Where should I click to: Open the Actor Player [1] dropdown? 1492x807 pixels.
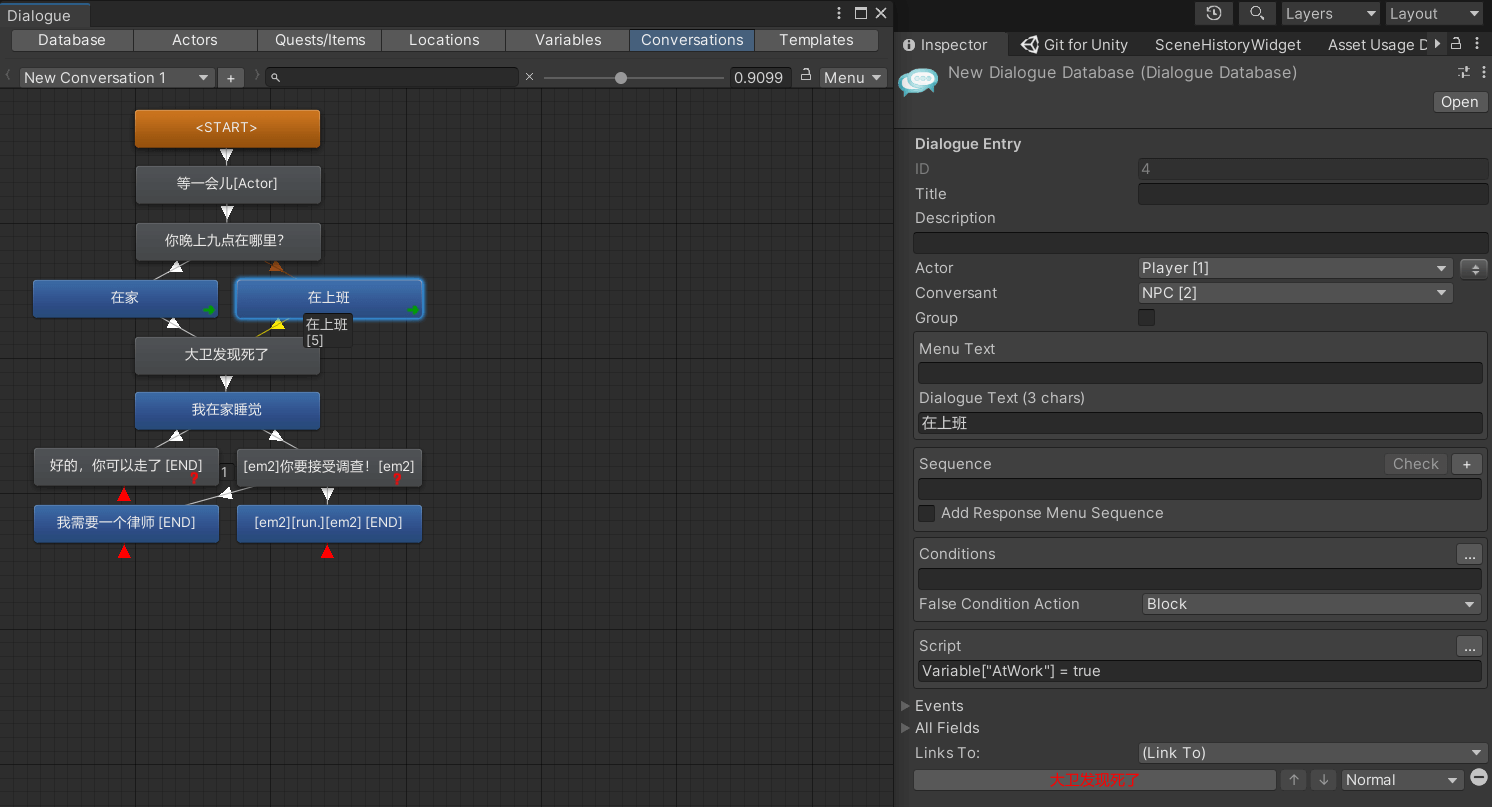click(x=1295, y=268)
